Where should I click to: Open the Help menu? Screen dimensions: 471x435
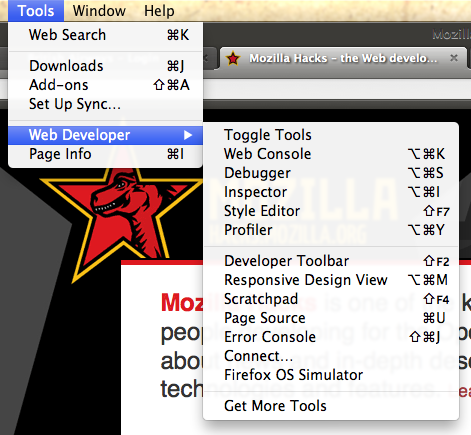(x=159, y=11)
